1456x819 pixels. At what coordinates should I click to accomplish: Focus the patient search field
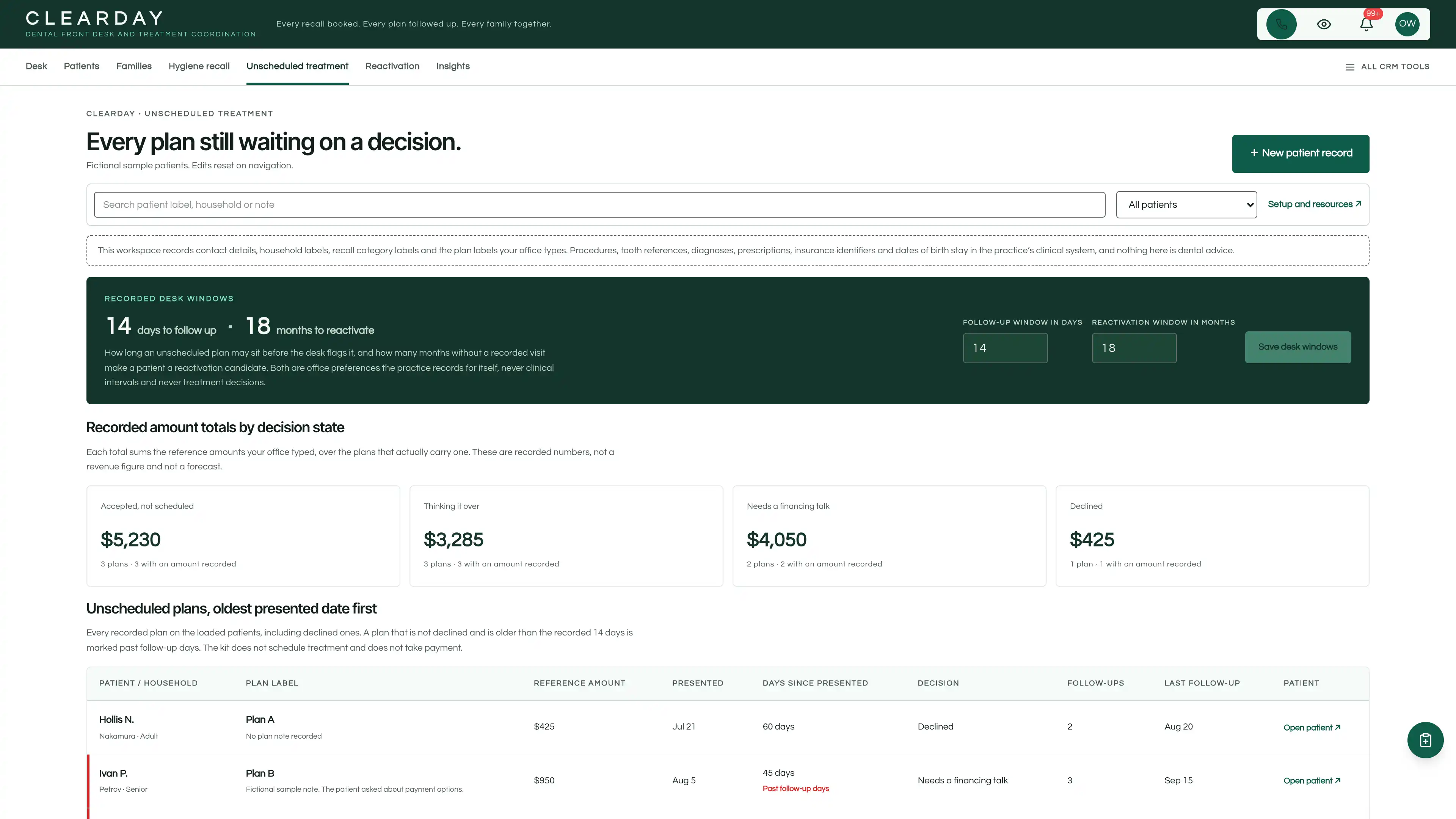(x=599, y=205)
